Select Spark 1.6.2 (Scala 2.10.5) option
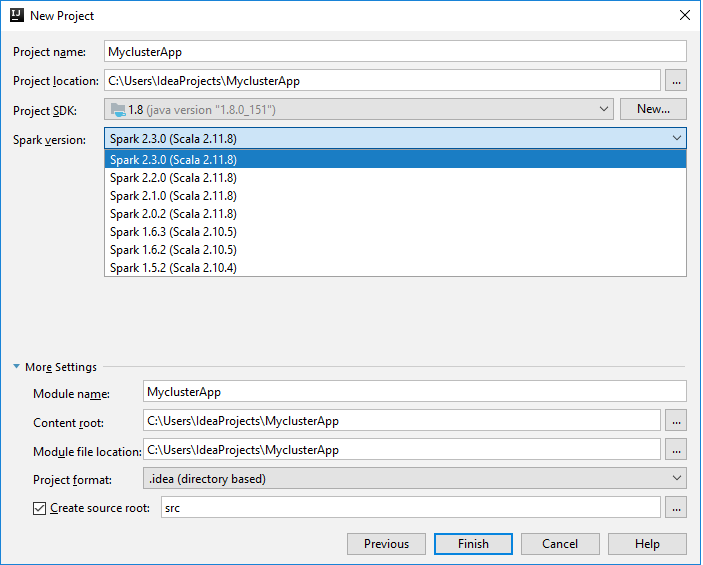This screenshot has width=703, height=565. (395, 249)
